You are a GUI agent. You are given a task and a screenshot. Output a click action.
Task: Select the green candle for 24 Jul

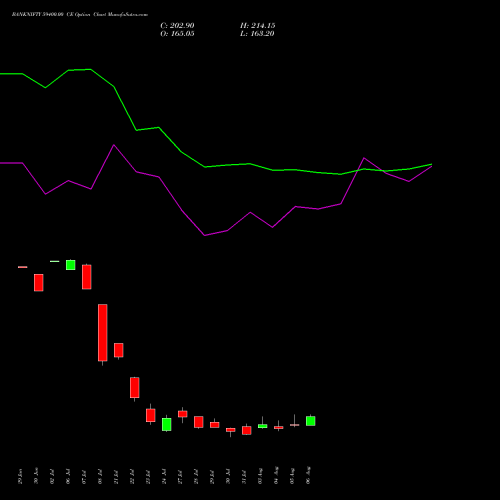[167, 424]
